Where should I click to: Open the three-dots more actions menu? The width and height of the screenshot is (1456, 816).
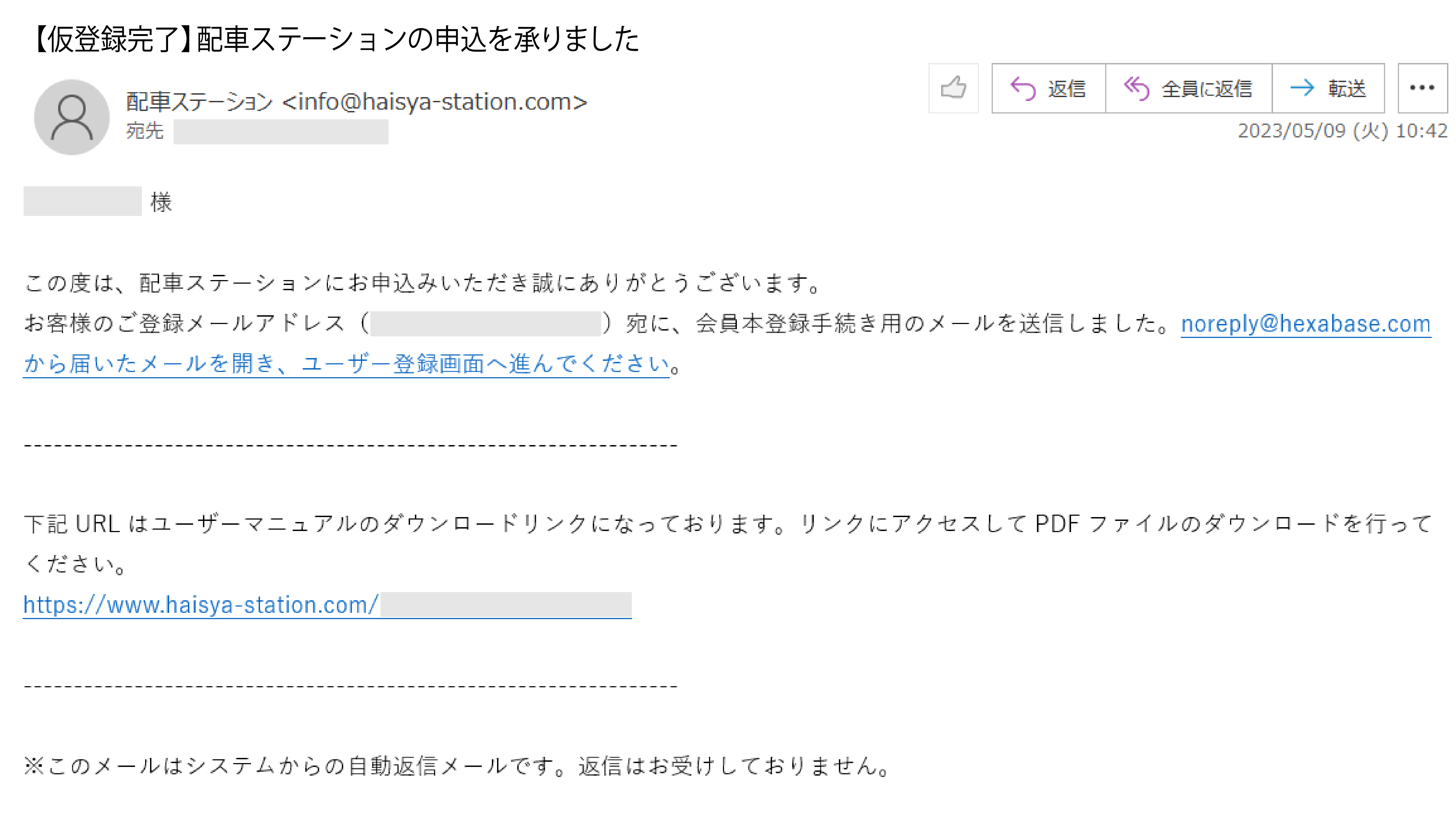pos(1422,88)
